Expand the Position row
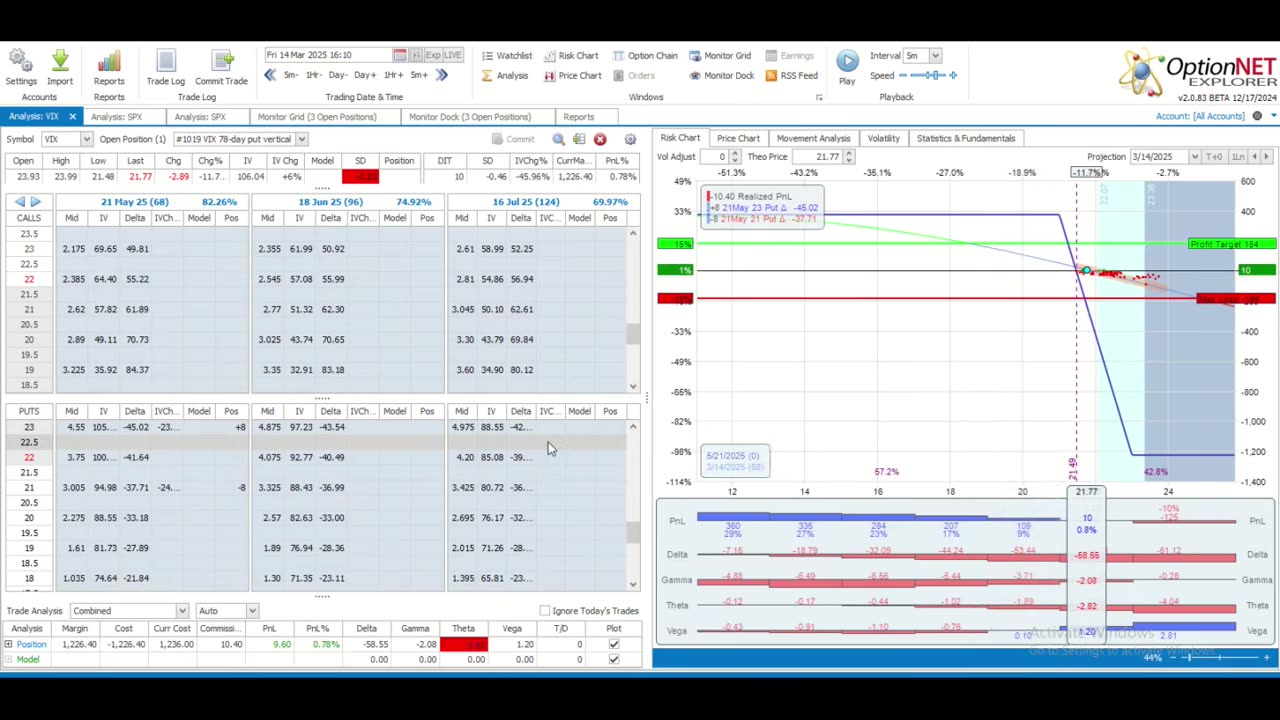Viewport: 1280px width, 720px height. tap(8, 645)
